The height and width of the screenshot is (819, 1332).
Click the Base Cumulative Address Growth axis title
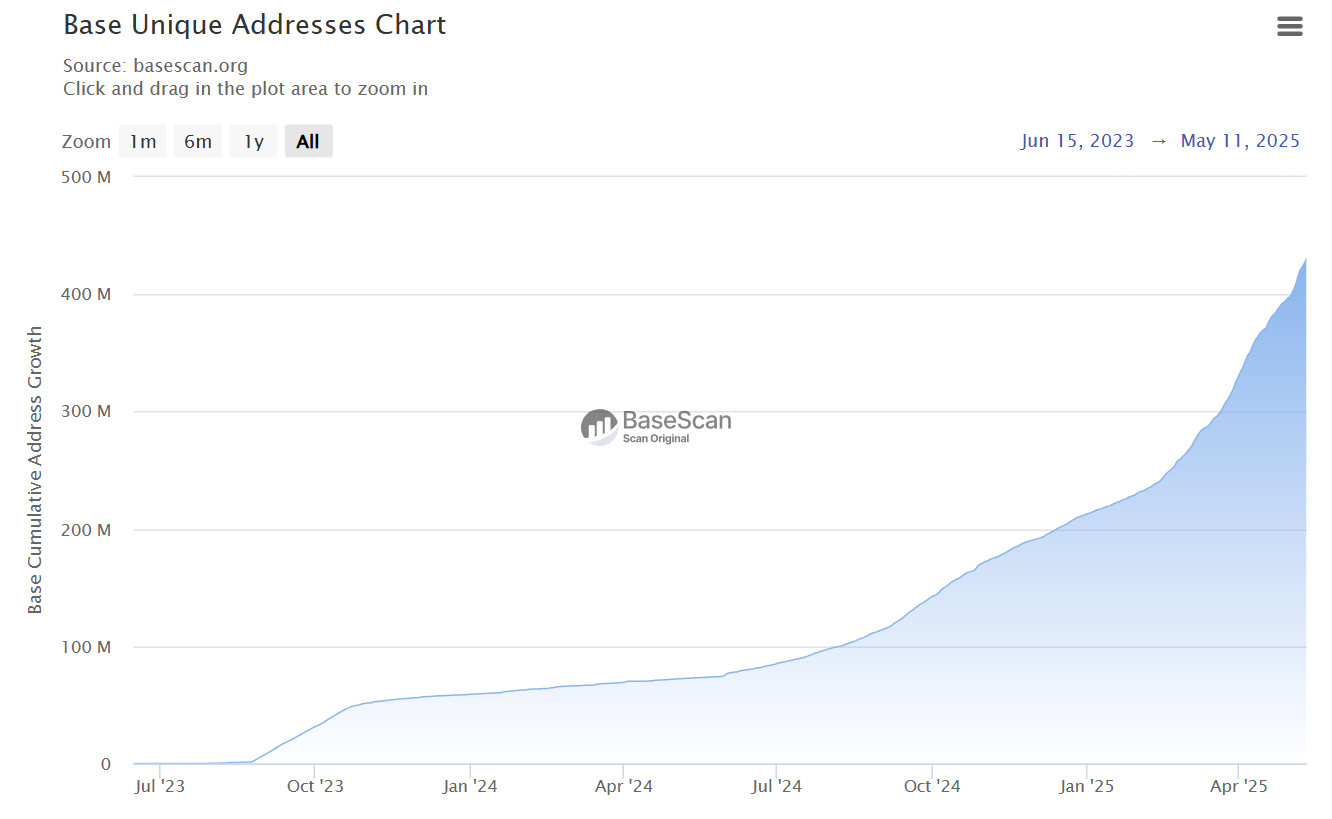point(35,470)
